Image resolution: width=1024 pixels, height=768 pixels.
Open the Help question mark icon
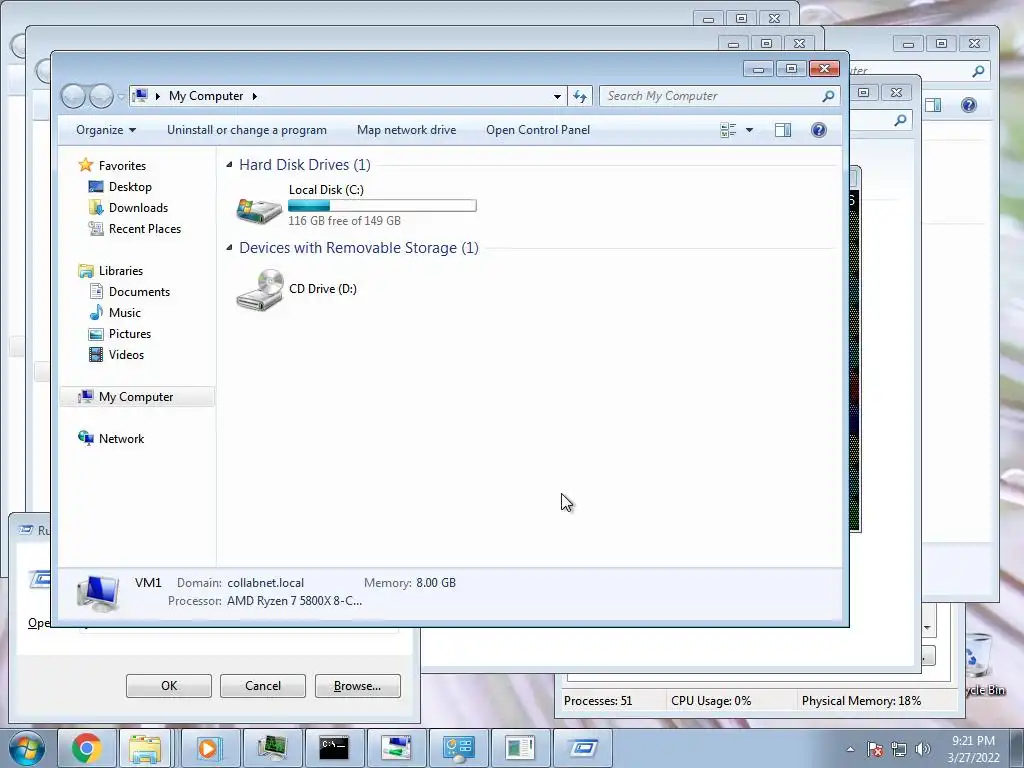click(x=818, y=130)
